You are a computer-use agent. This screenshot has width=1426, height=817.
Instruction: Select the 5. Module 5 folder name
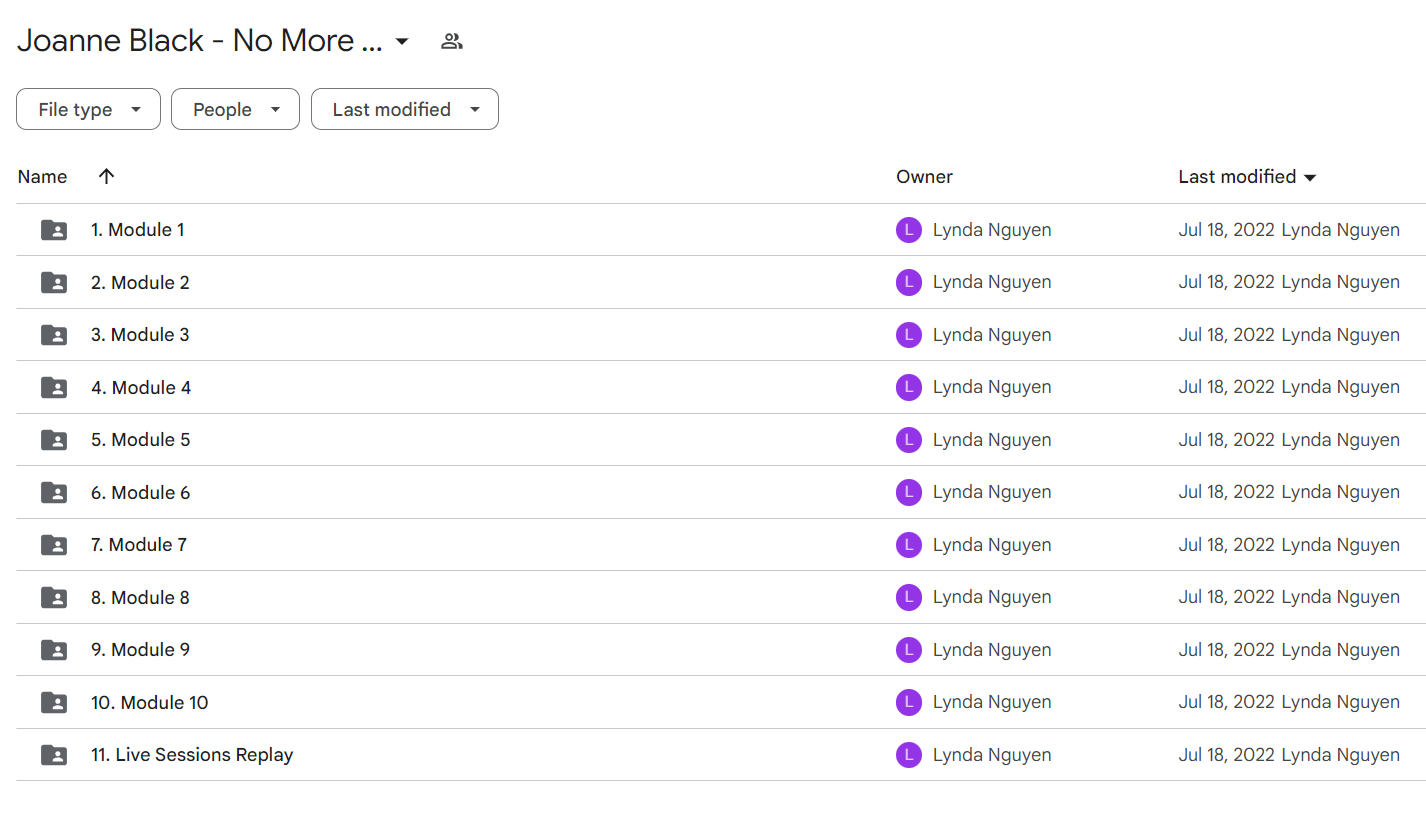140,440
